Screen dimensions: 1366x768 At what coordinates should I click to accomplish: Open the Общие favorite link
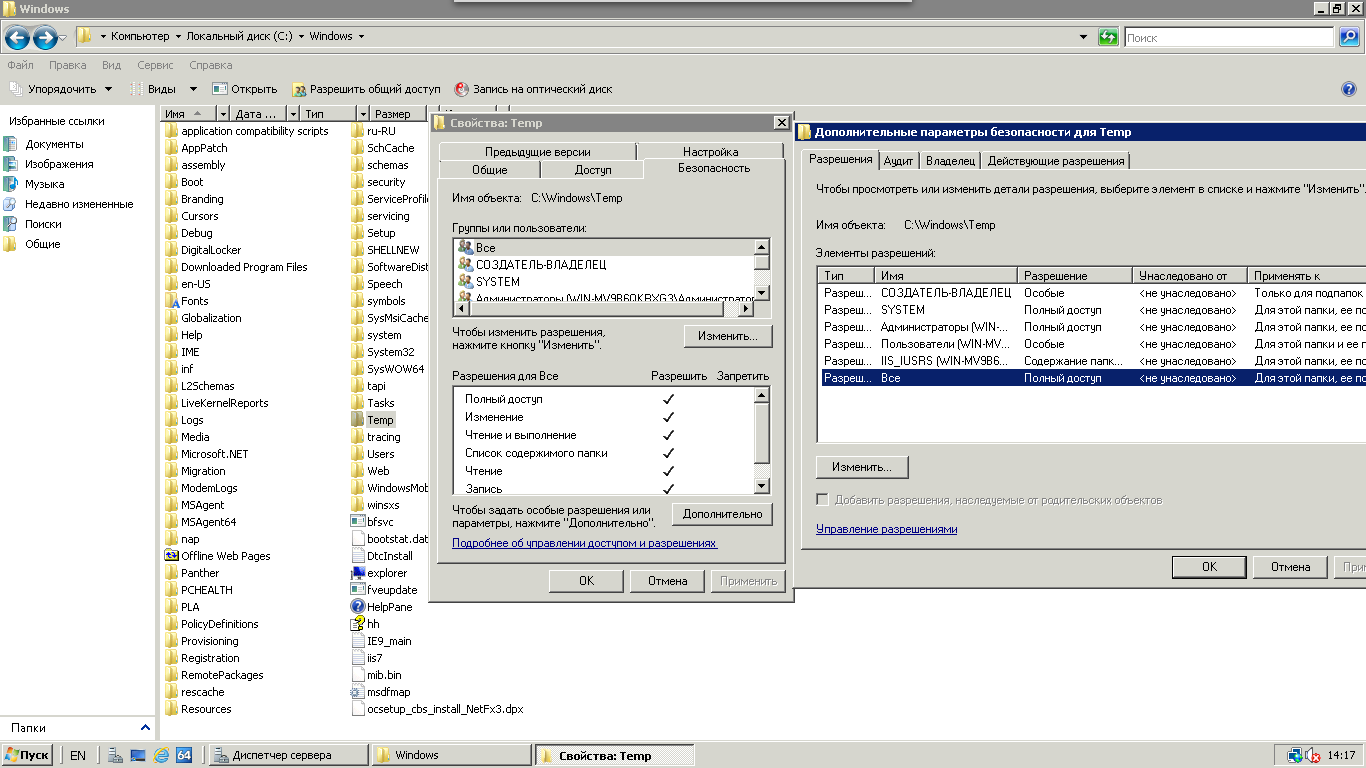pos(42,244)
